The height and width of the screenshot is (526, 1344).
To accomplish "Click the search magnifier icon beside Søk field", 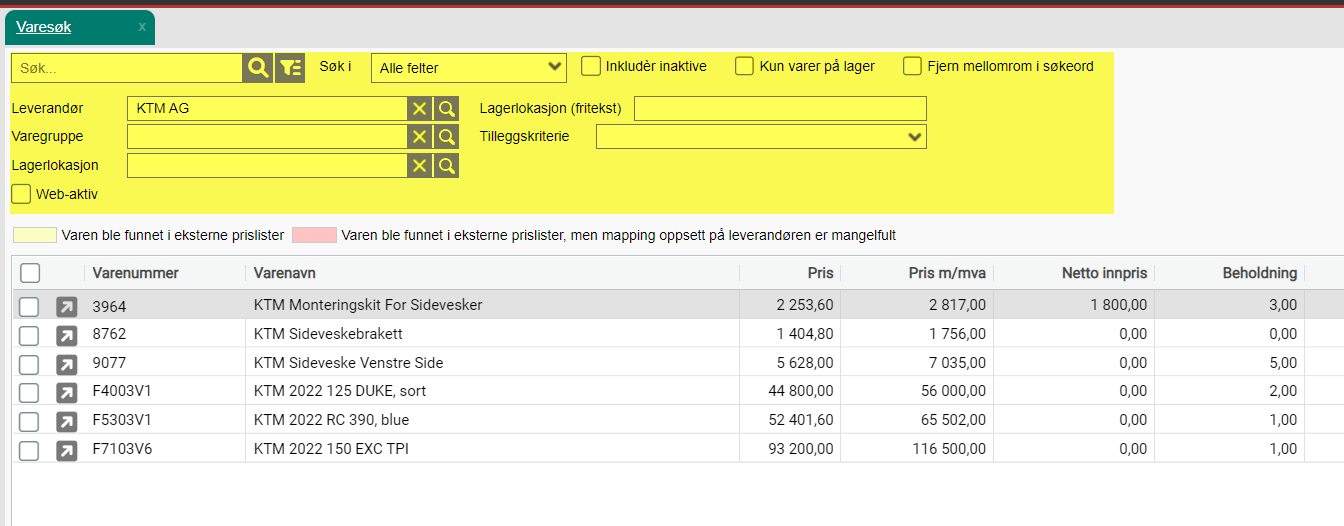I will pyautogui.click(x=258, y=68).
